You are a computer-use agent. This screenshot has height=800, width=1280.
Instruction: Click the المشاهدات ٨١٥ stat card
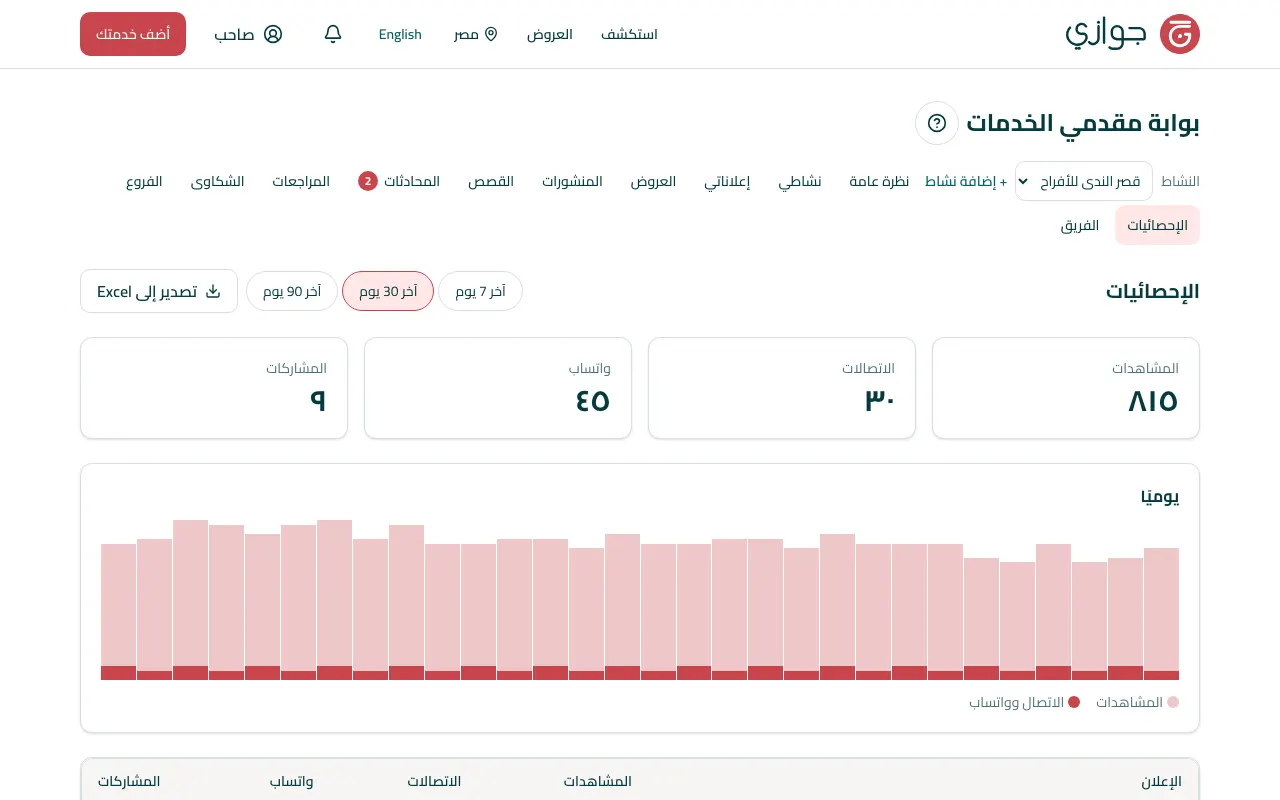[x=1066, y=388]
